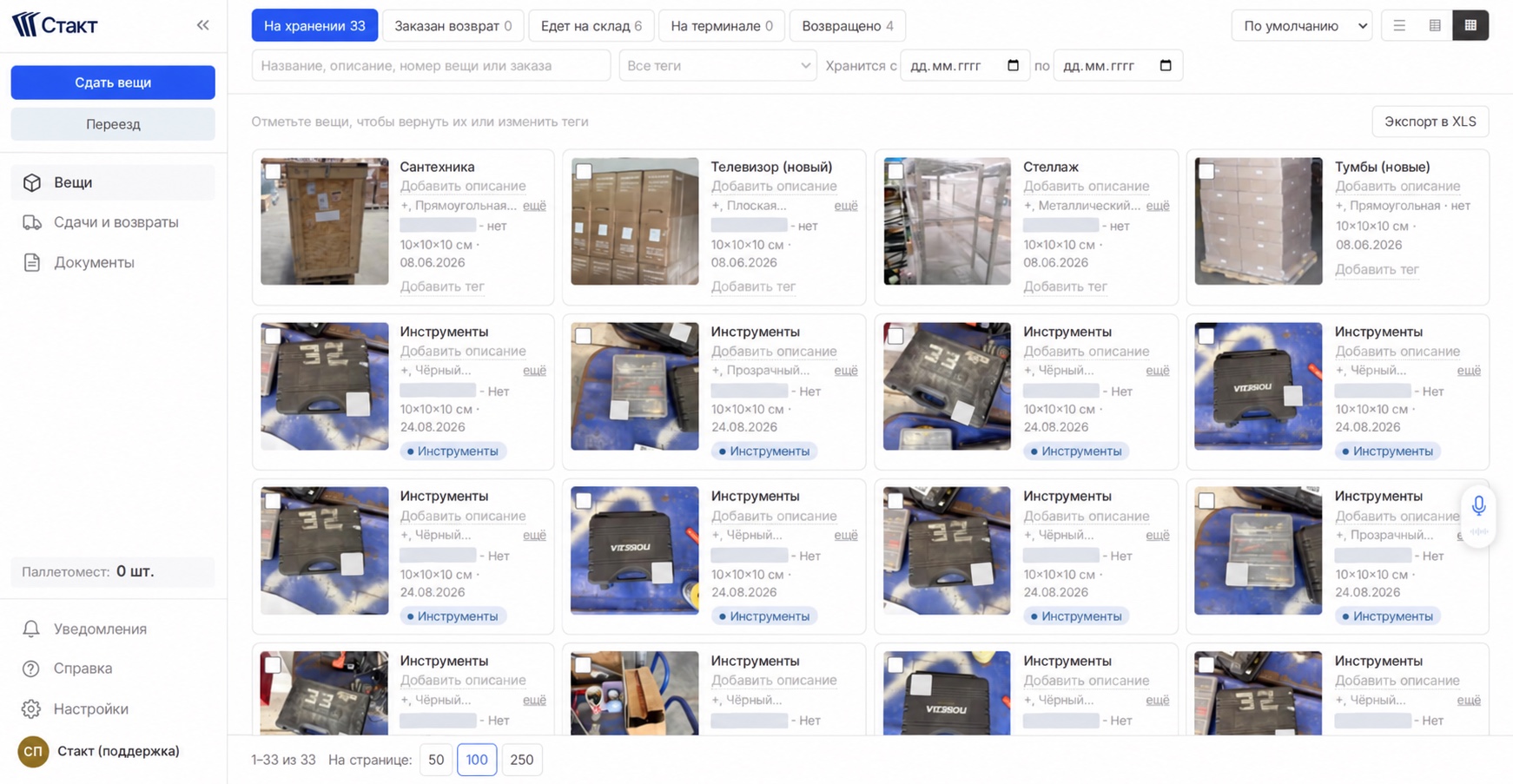Tick the checkbox on Телевизор (новый) card
Screen dimensions: 1513x784
(584, 171)
